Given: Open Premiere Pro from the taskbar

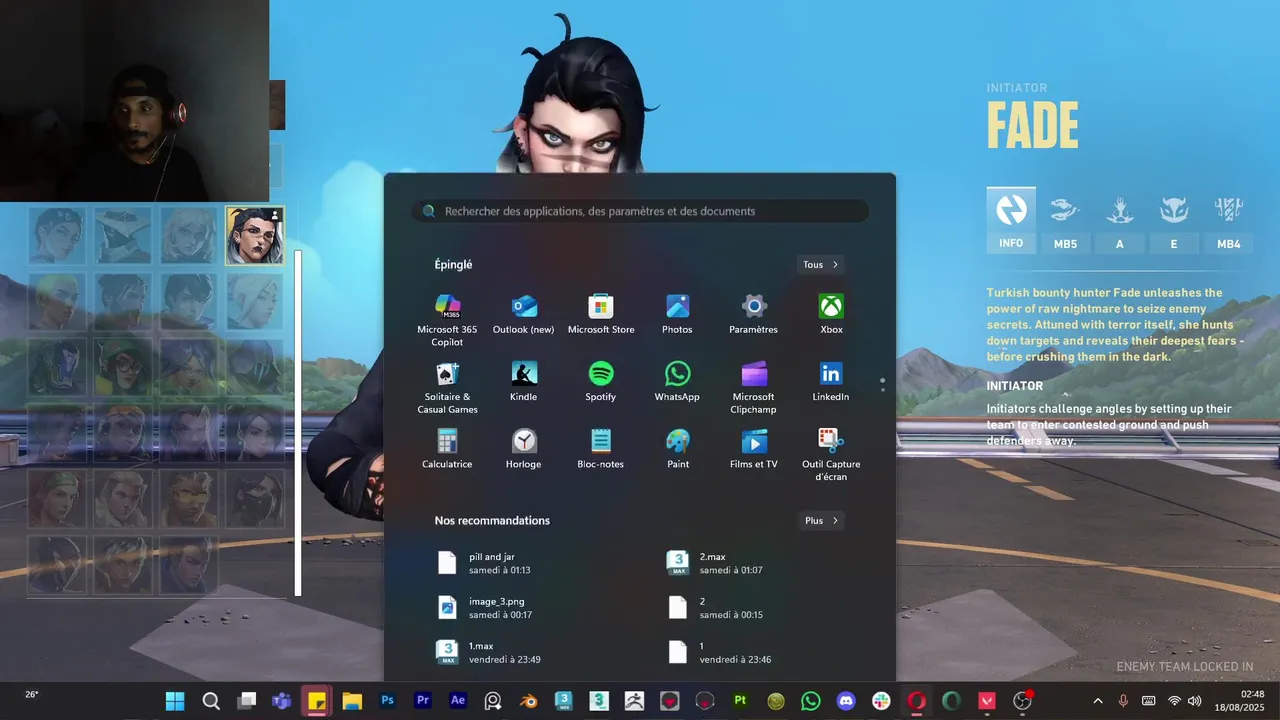Looking at the screenshot, I should click(x=422, y=701).
